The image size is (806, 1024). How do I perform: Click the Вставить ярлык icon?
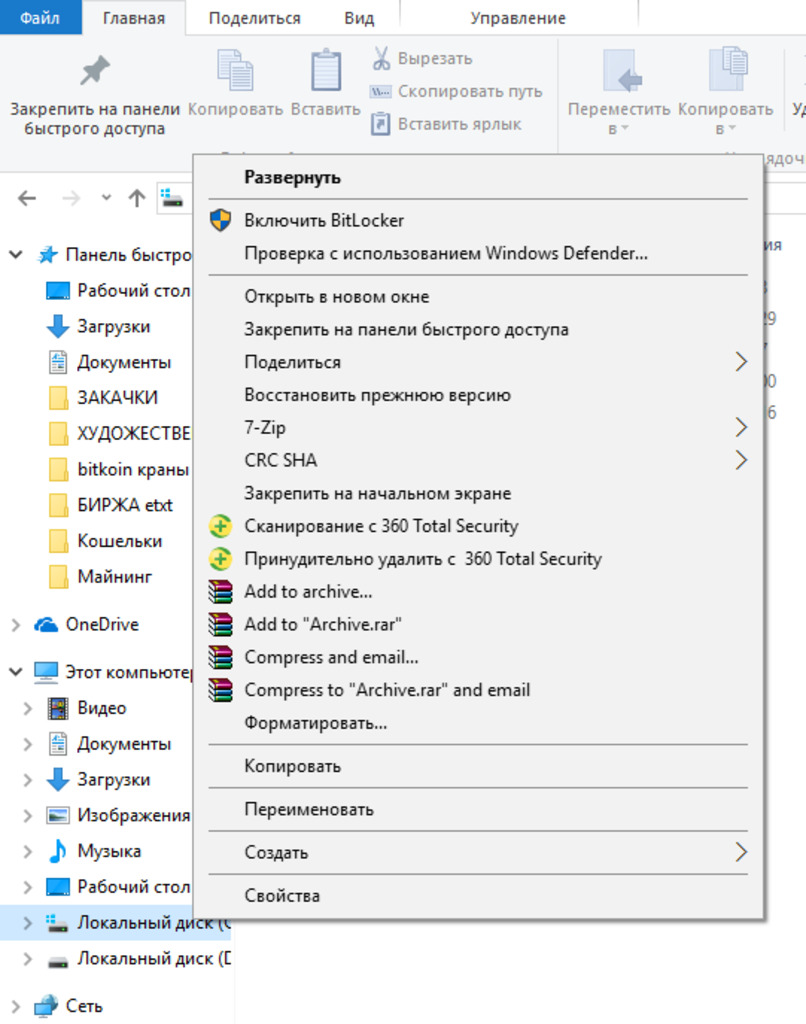pos(380,124)
